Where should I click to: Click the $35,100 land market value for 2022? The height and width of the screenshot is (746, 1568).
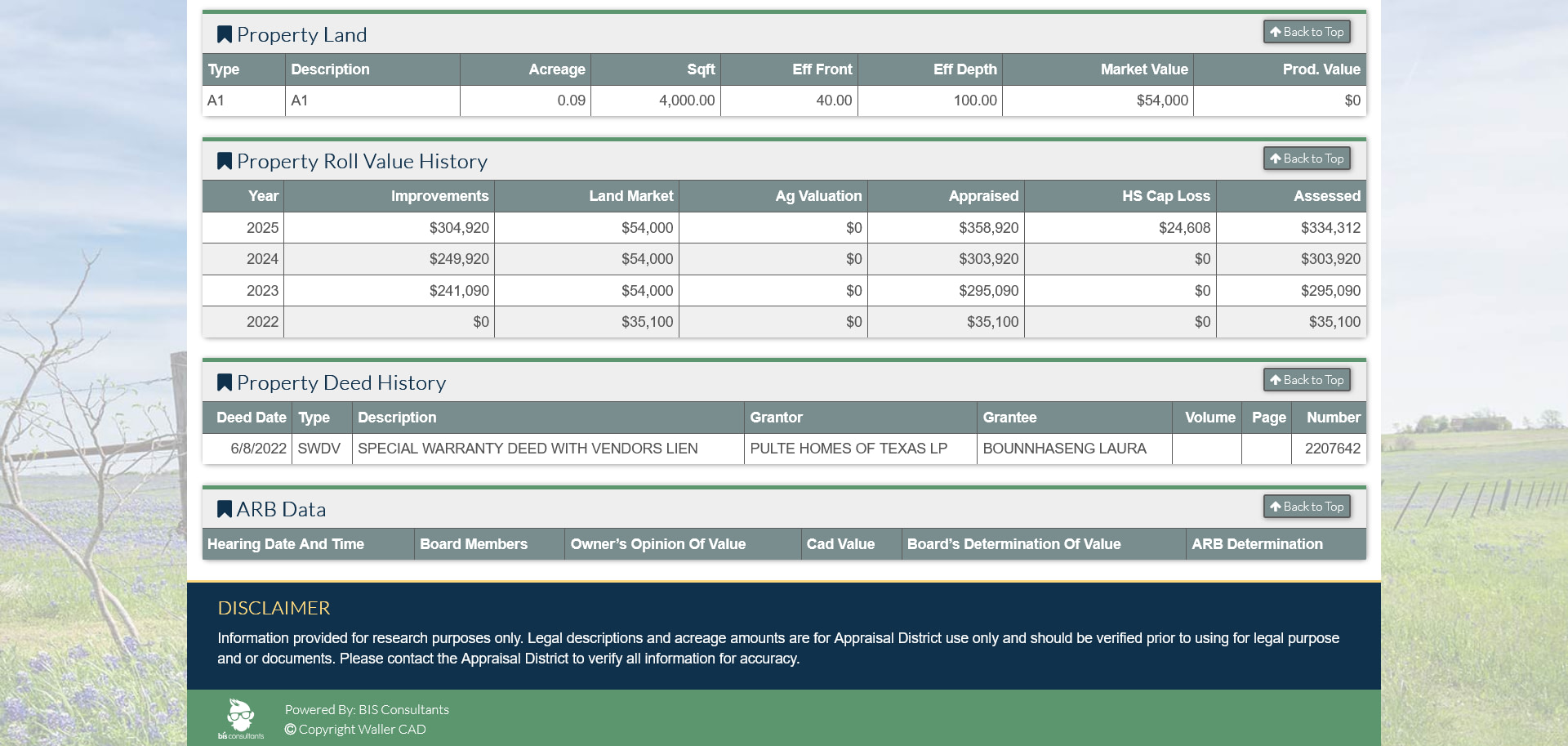647,322
